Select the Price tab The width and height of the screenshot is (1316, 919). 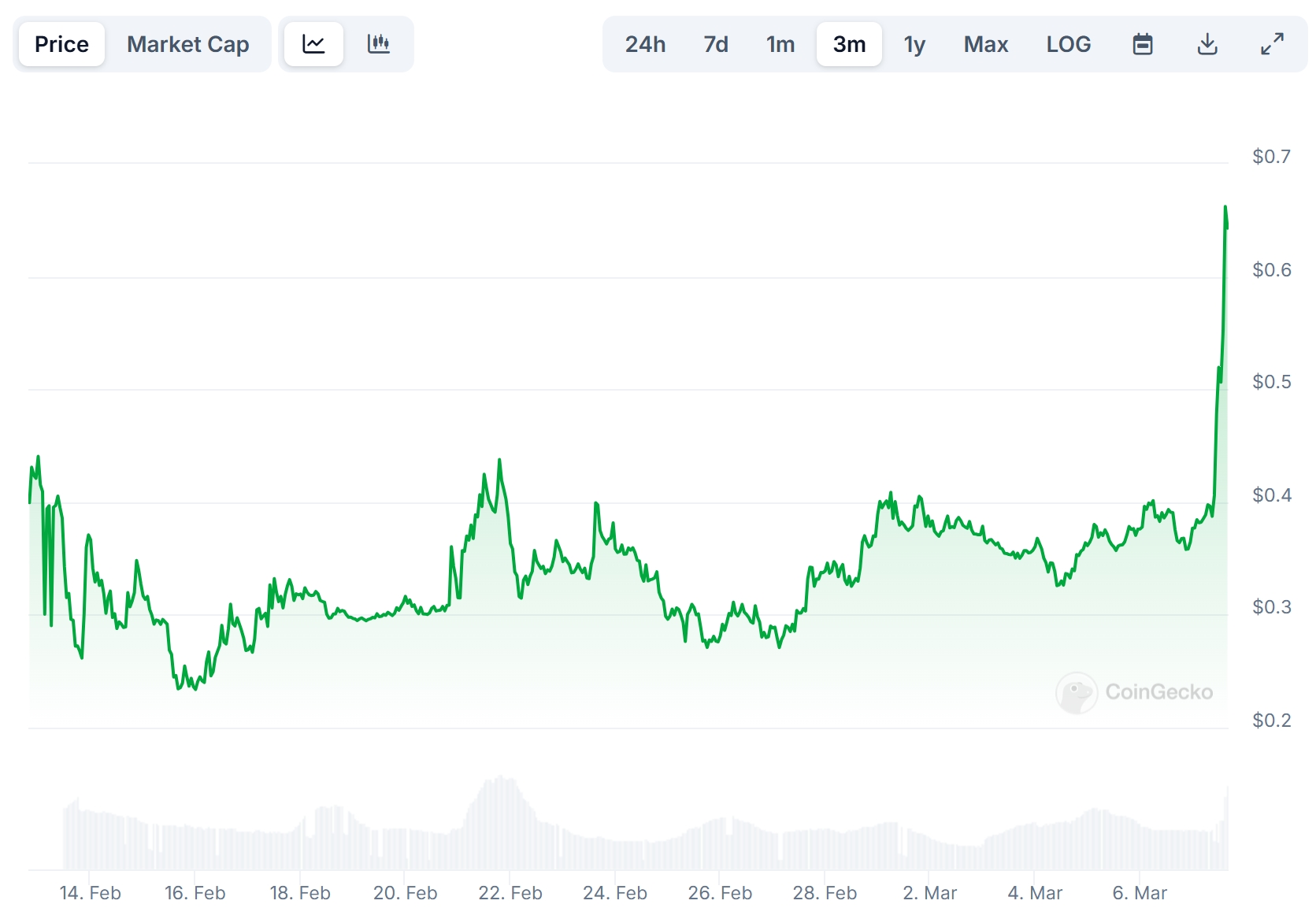(x=61, y=44)
